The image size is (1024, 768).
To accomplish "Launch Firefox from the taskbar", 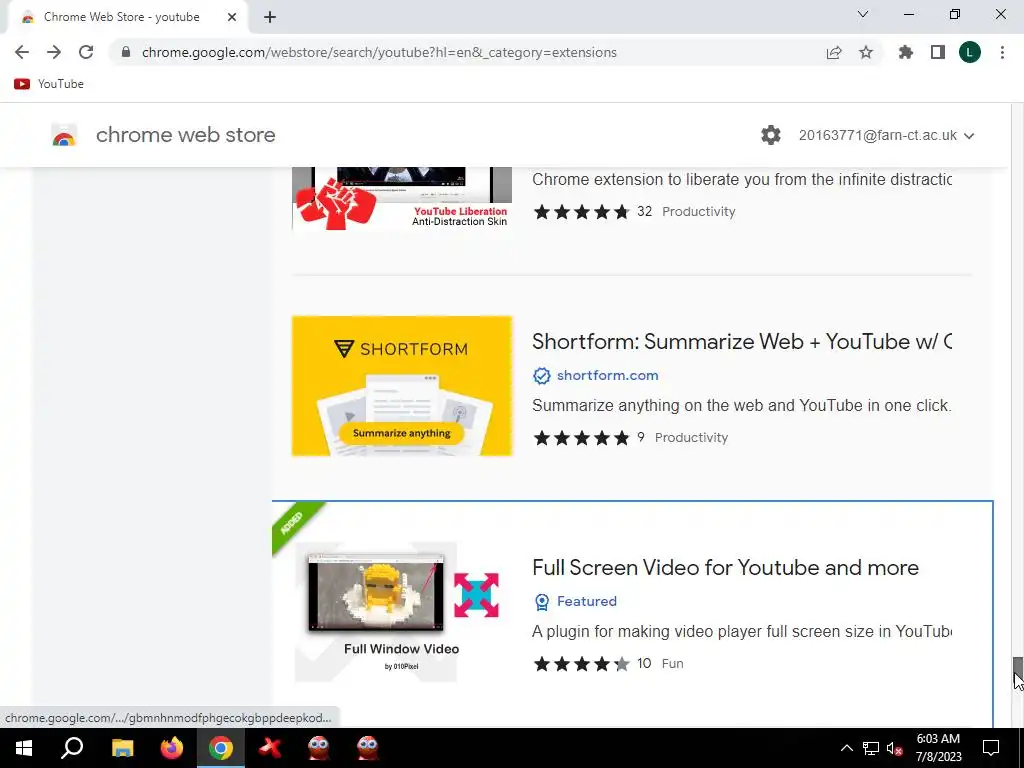I will (x=172, y=748).
